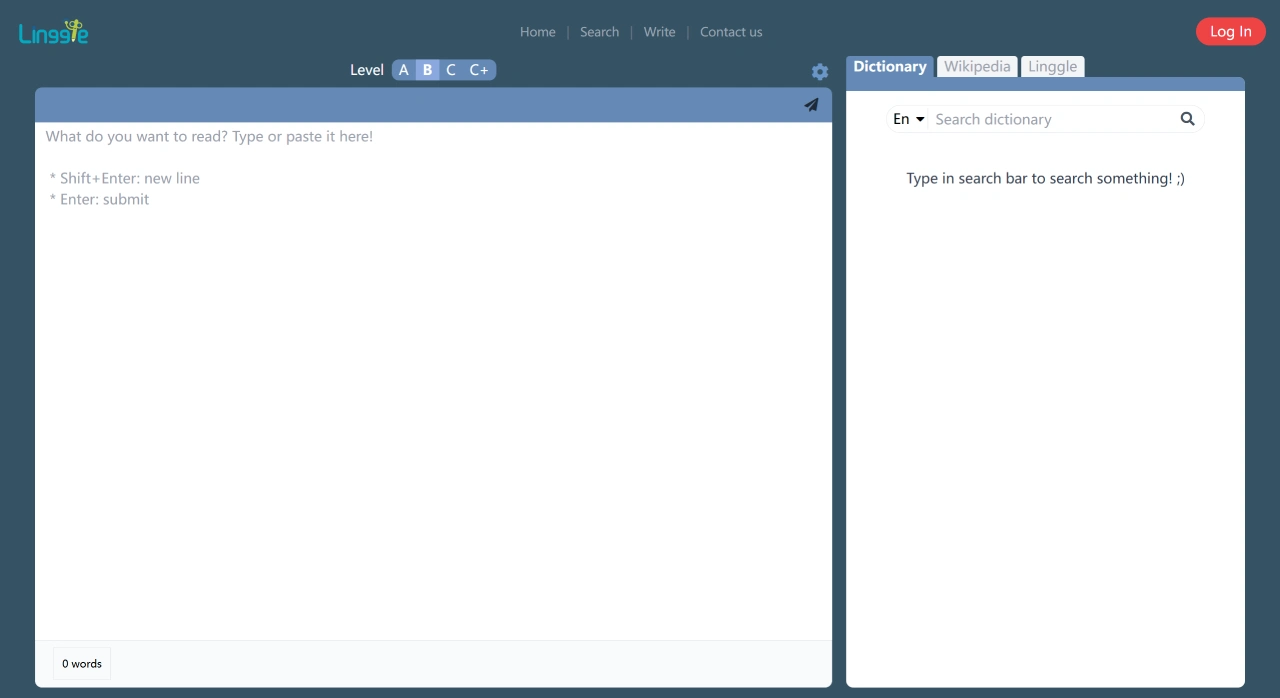Focus the Search dictionary input field

click(x=1050, y=119)
